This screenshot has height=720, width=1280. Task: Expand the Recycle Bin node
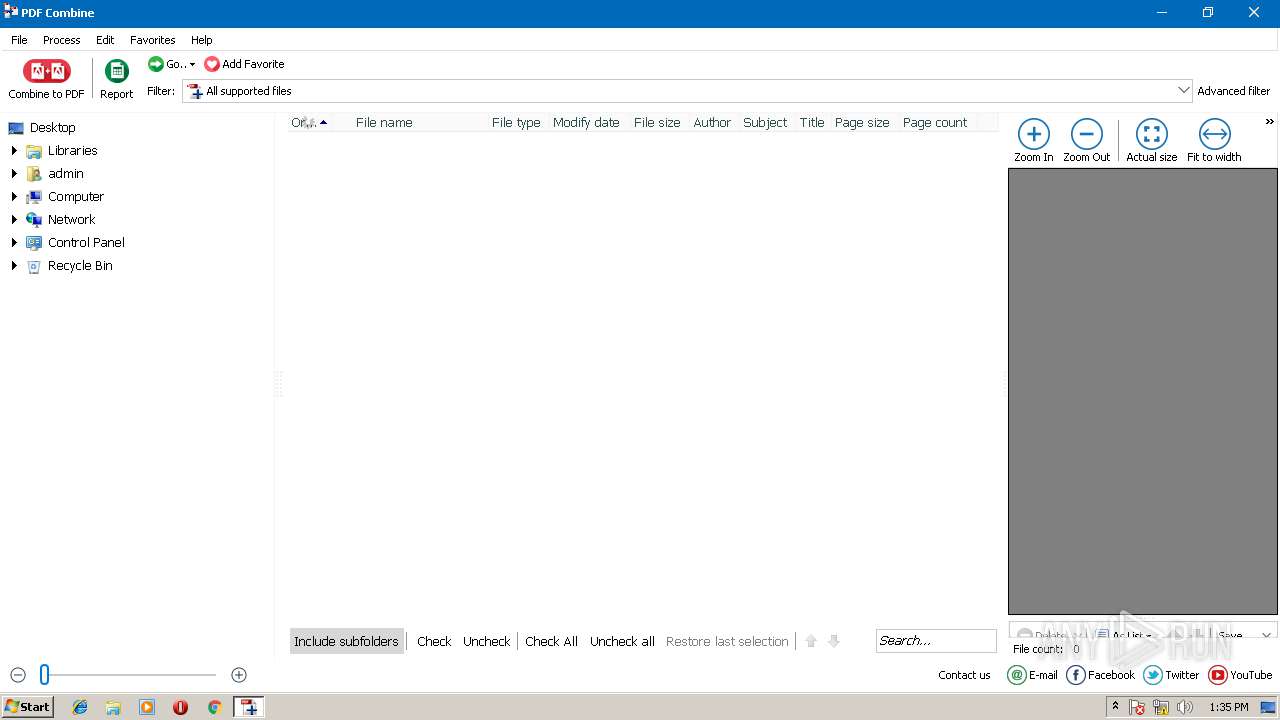[14, 266]
